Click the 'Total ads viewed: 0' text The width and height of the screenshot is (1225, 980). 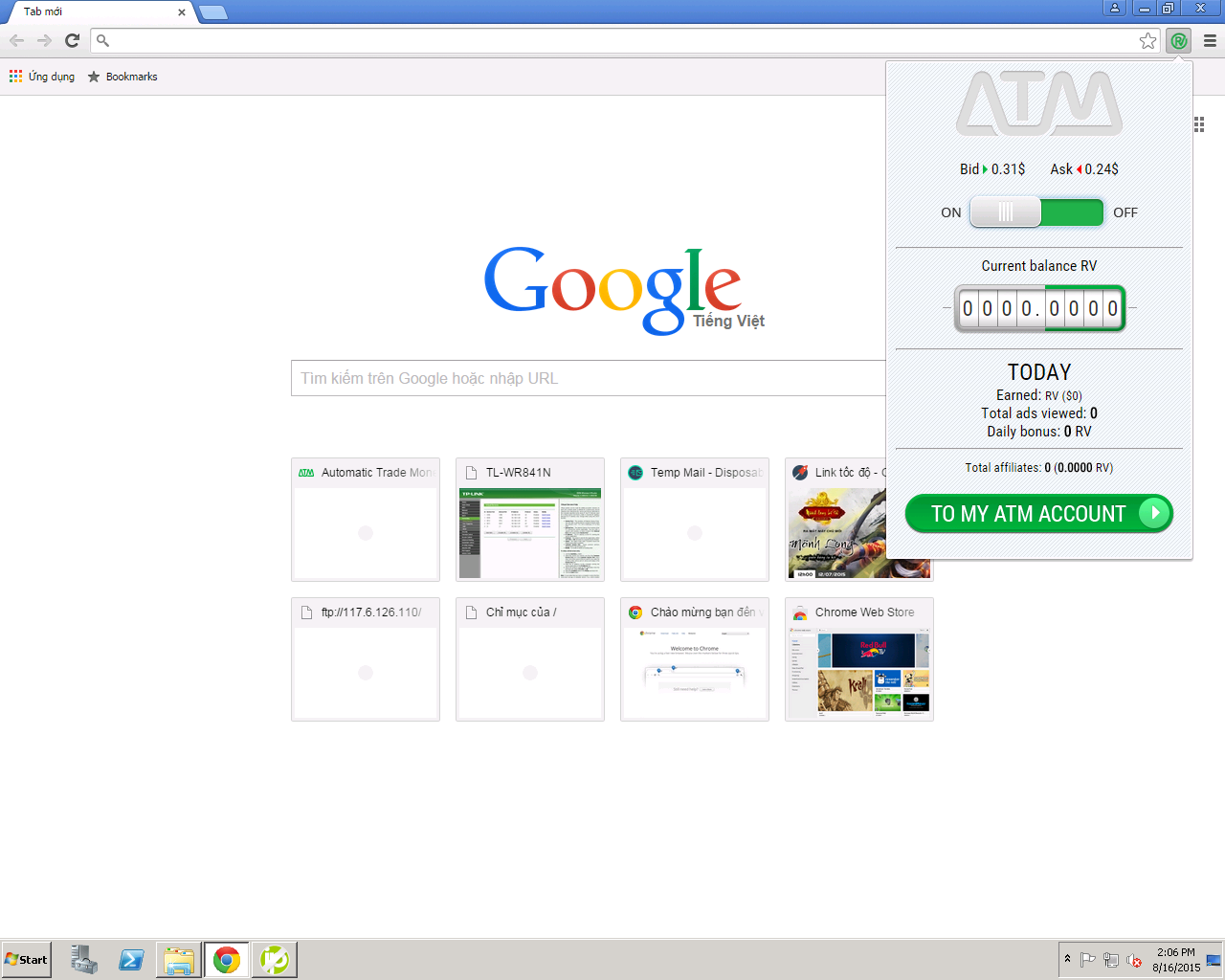pos(1039,413)
